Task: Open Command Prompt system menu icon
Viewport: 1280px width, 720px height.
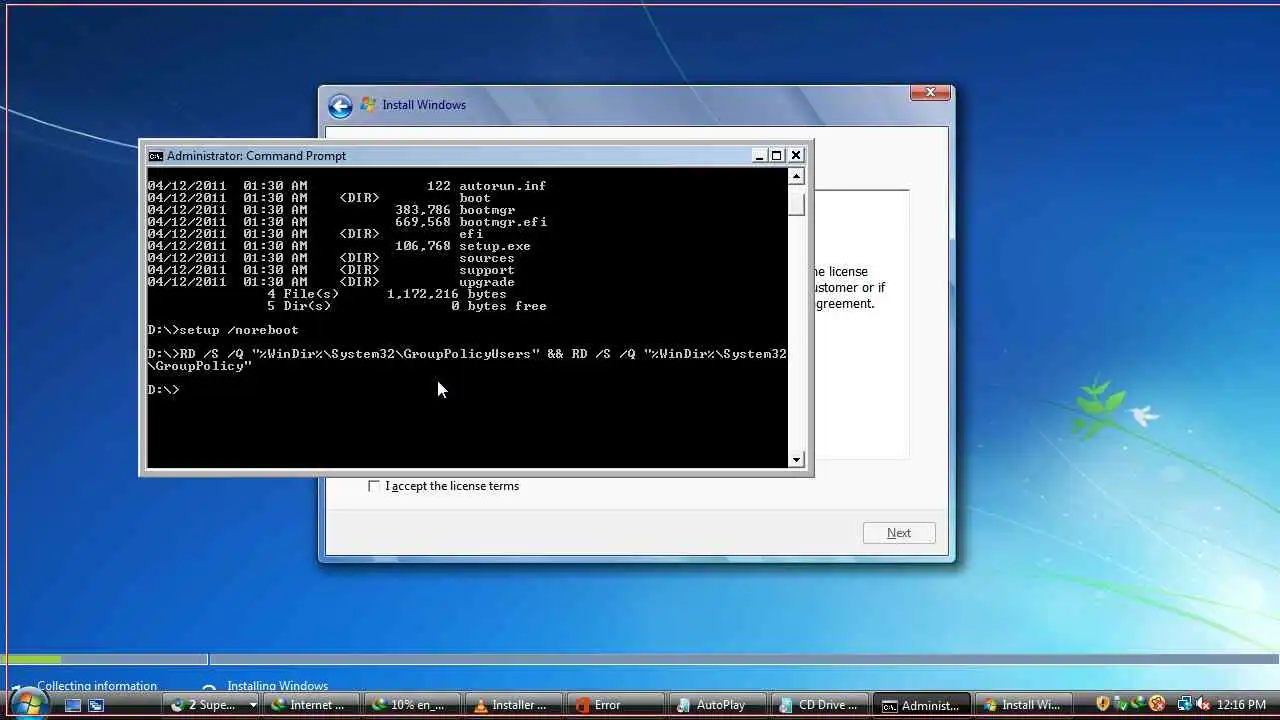Action: coord(155,156)
